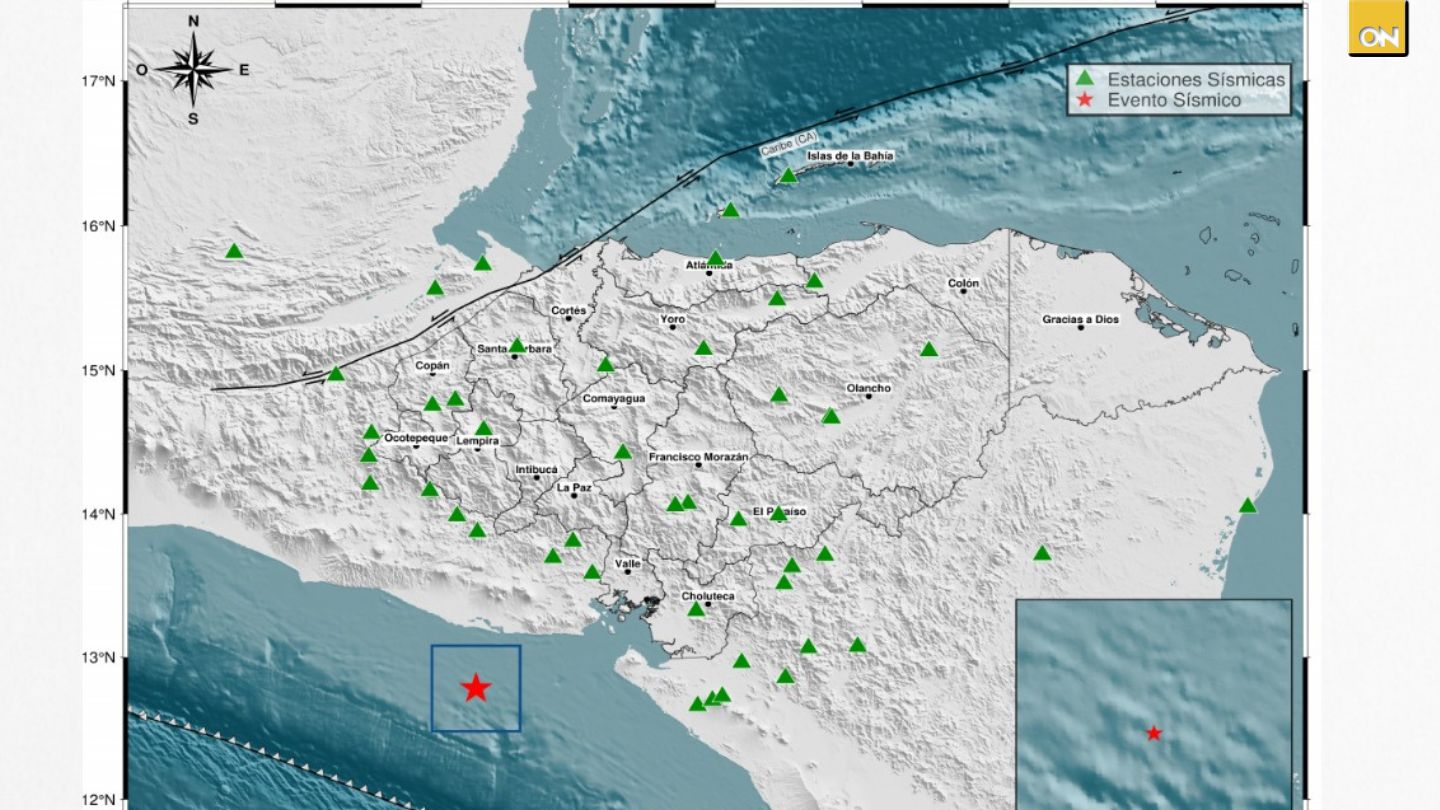Viewport: 1440px width, 810px height.
Task: Click the Caribe (CA) fault label
Action: [790, 145]
